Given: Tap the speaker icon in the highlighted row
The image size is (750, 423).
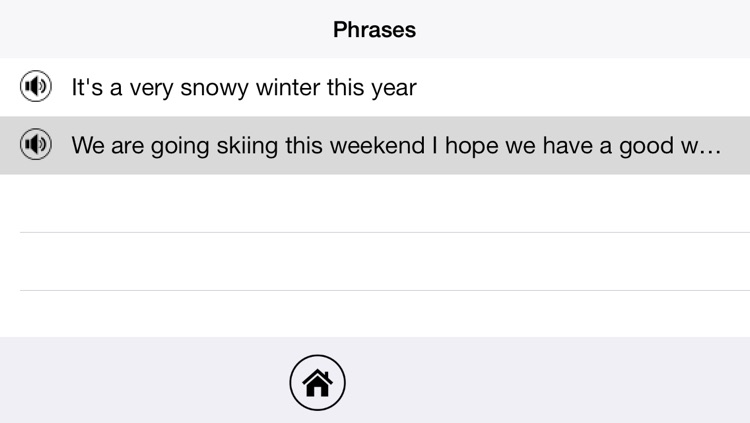Looking at the screenshot, I should tap(36, 144).
